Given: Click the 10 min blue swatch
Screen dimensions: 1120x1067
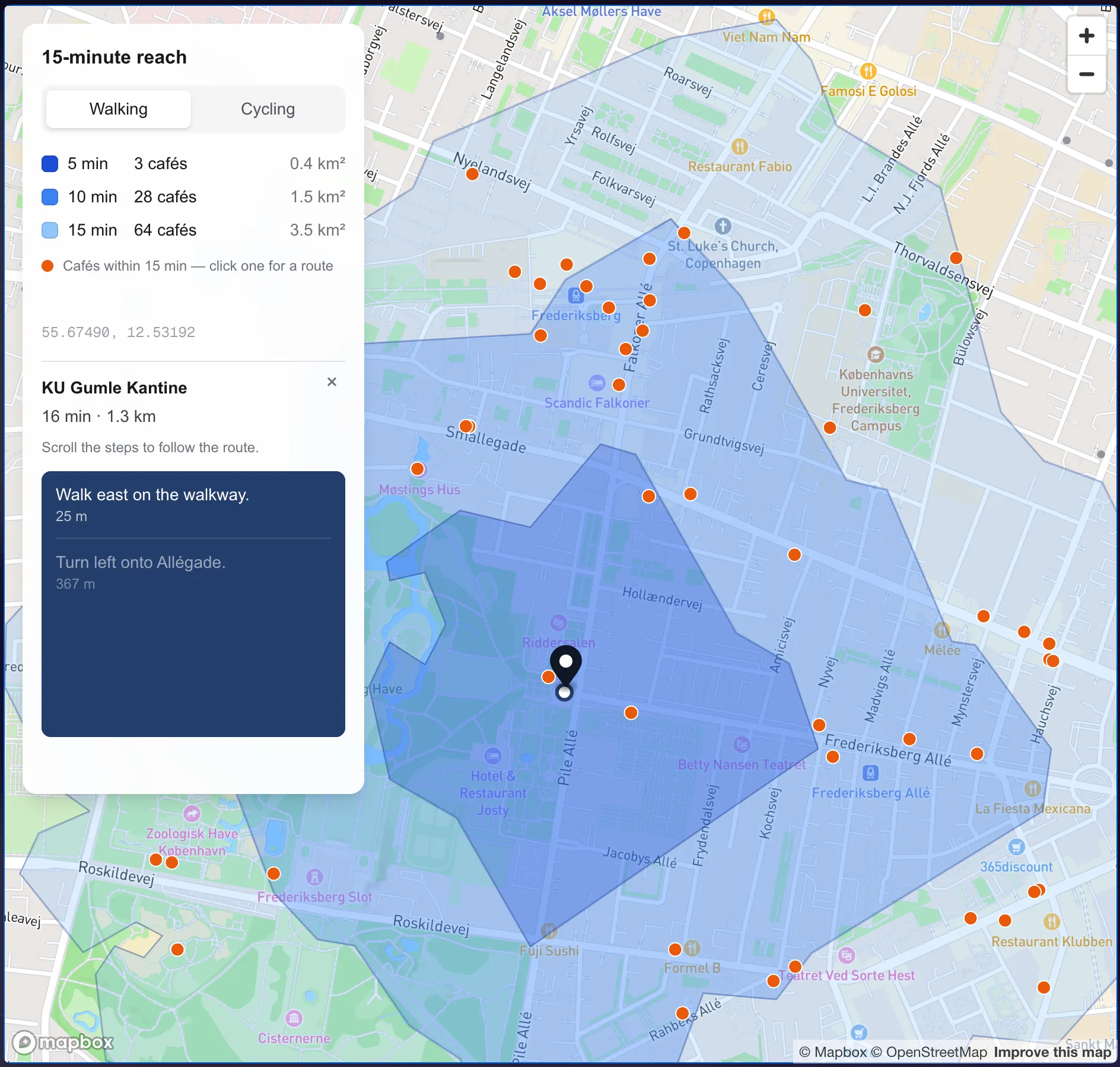Looking at the screenshot, I should coord(50,197).
